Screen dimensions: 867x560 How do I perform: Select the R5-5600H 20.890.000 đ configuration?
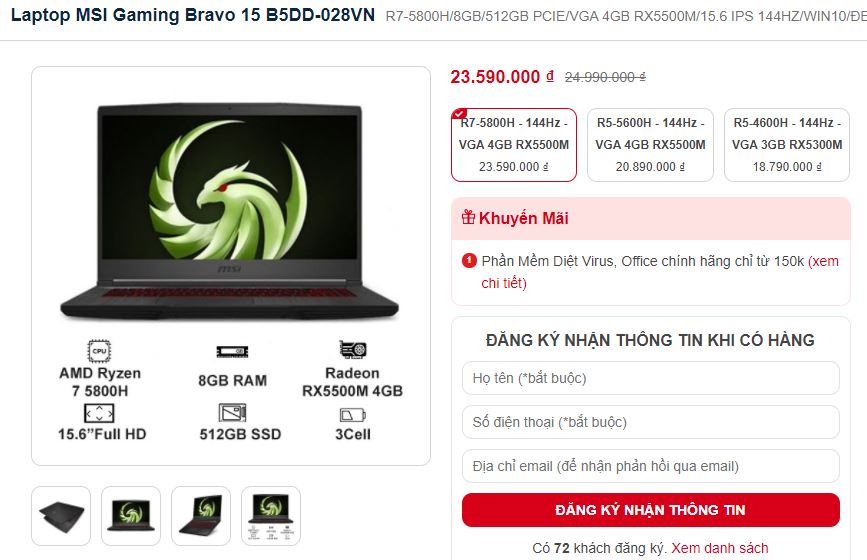click(x=650, y=145)
